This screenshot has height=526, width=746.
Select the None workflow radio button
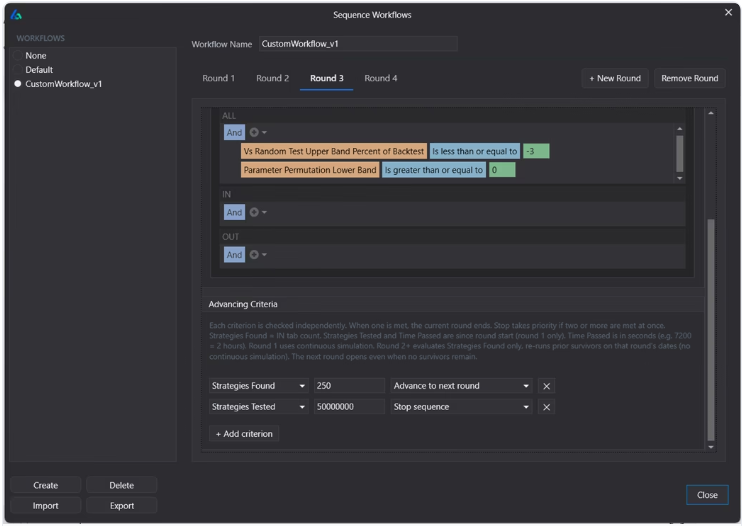(18, 56)
